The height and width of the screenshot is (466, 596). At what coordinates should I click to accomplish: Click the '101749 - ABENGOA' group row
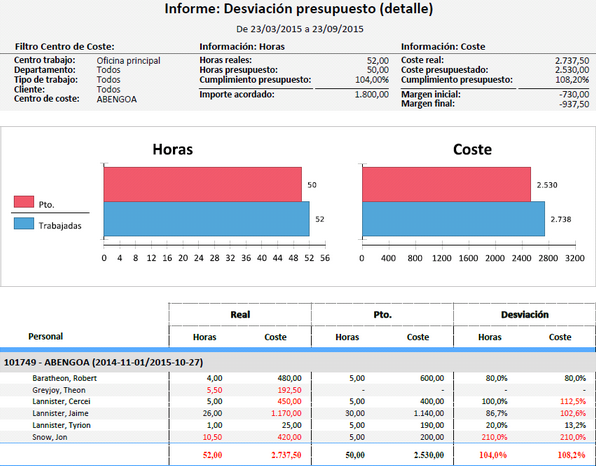click(x=298, y=362)
